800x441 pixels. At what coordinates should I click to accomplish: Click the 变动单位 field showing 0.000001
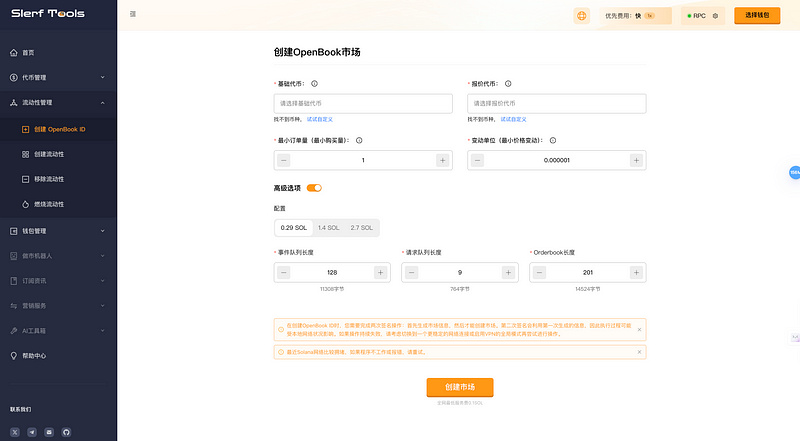tap(557, 160)
